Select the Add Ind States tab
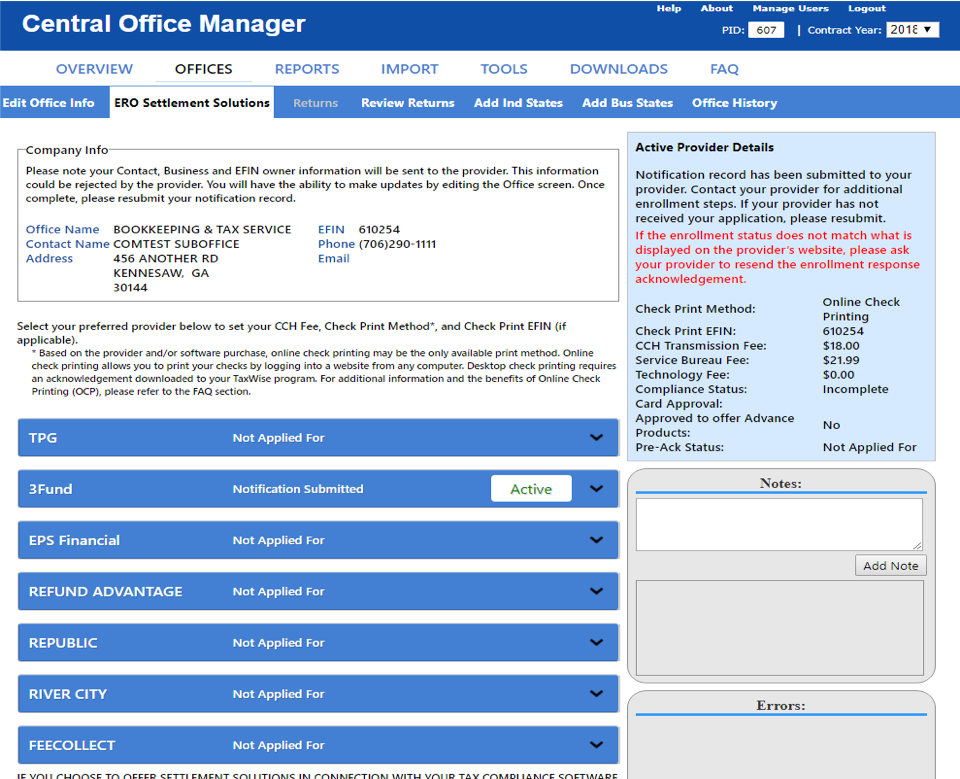Image resolution: width=960 pixels, height=779 pixels. (518, 103)
